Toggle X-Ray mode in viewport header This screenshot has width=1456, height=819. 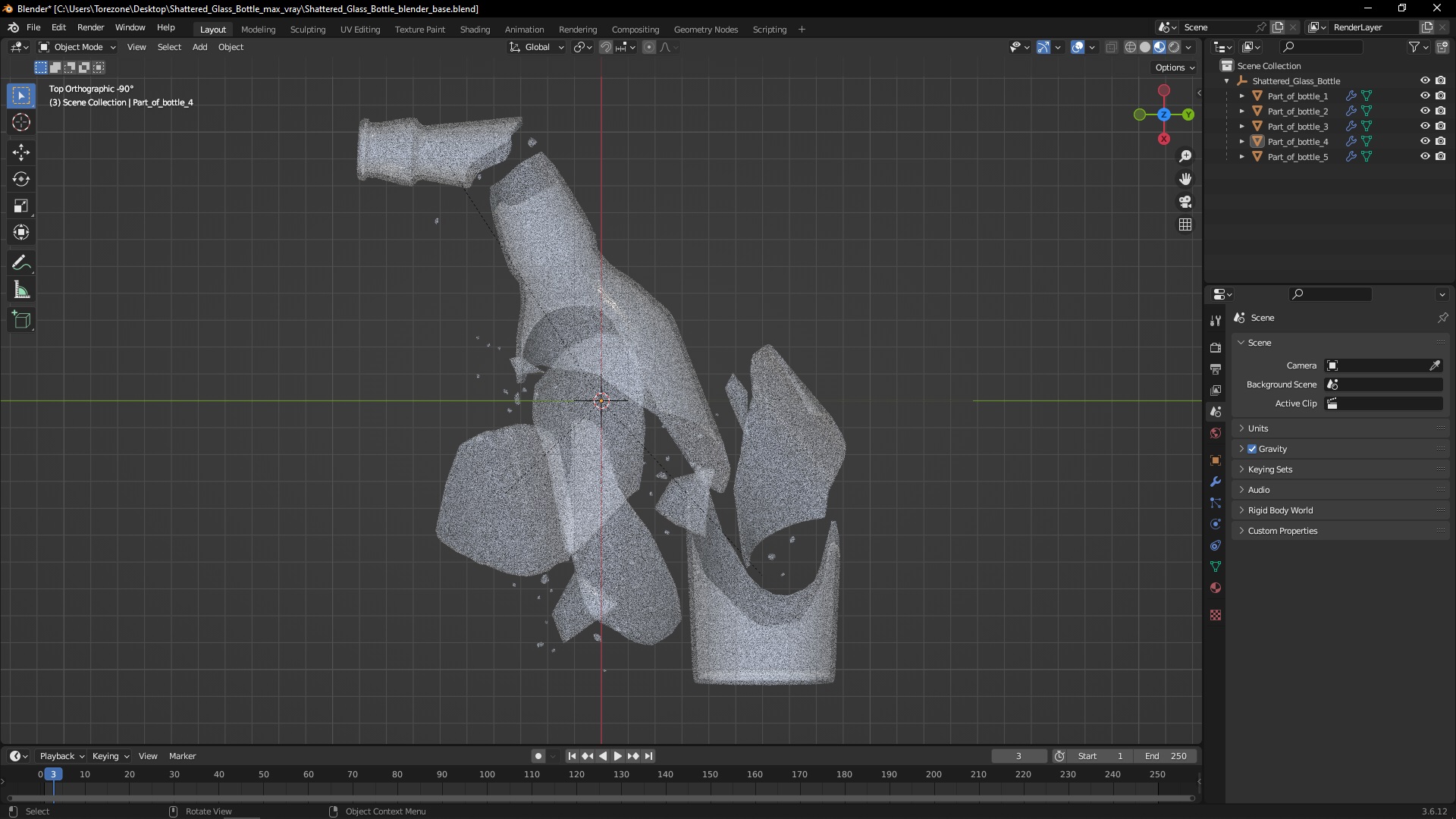coord(1112,47)
